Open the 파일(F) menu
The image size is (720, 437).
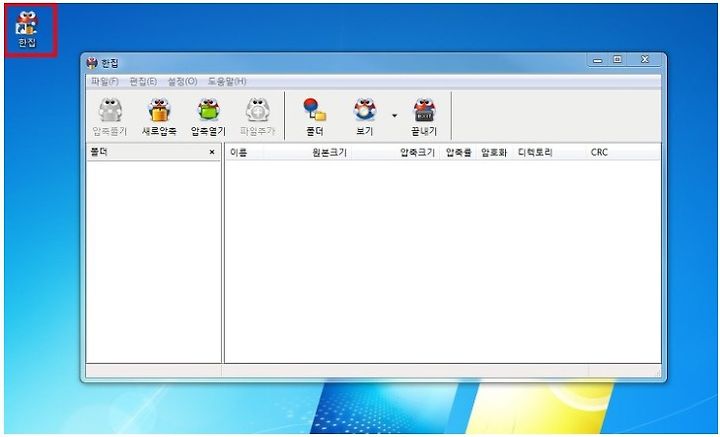tap(105, 82)
